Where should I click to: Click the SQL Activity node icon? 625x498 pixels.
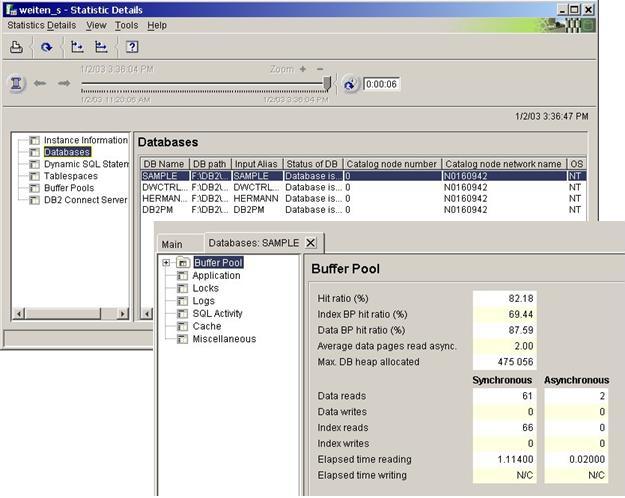click(x=182, y=313)
